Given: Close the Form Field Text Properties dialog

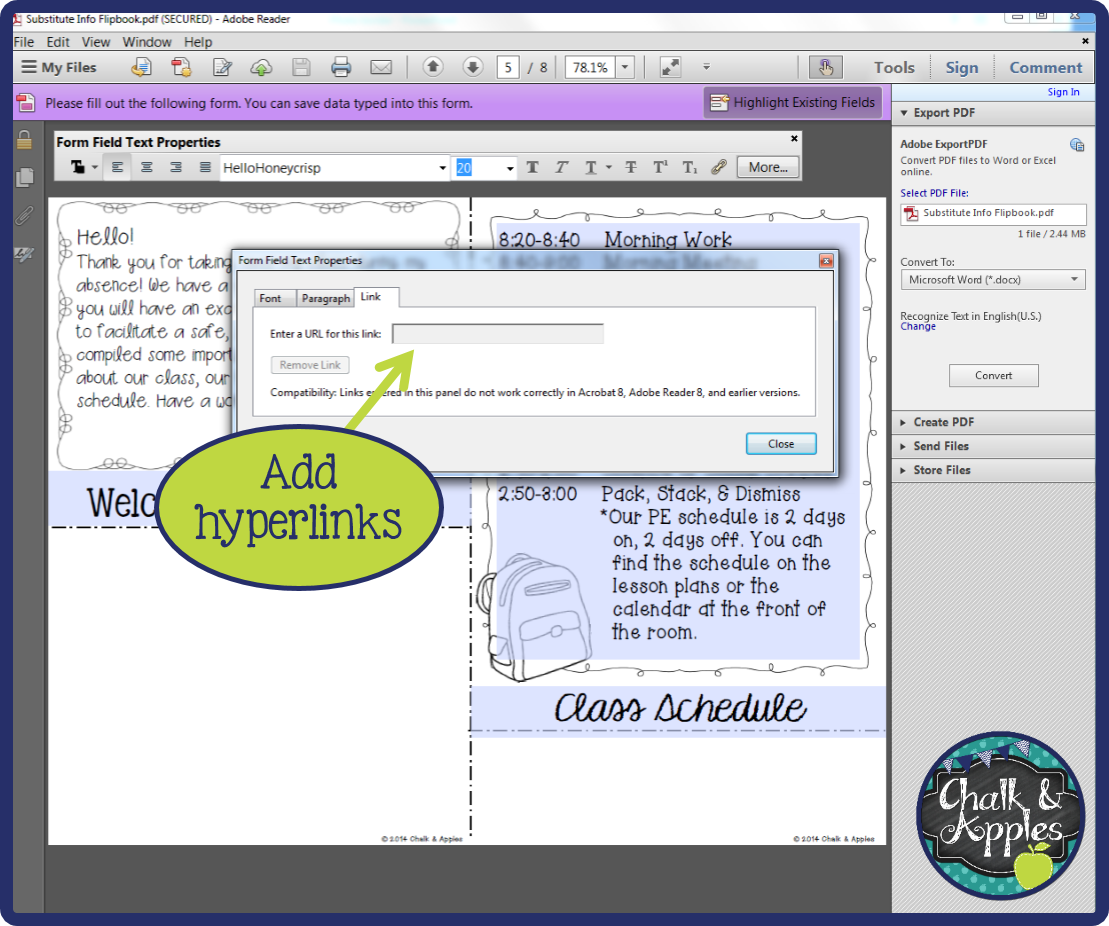Looking at the screenshot, I should (780, 443).
